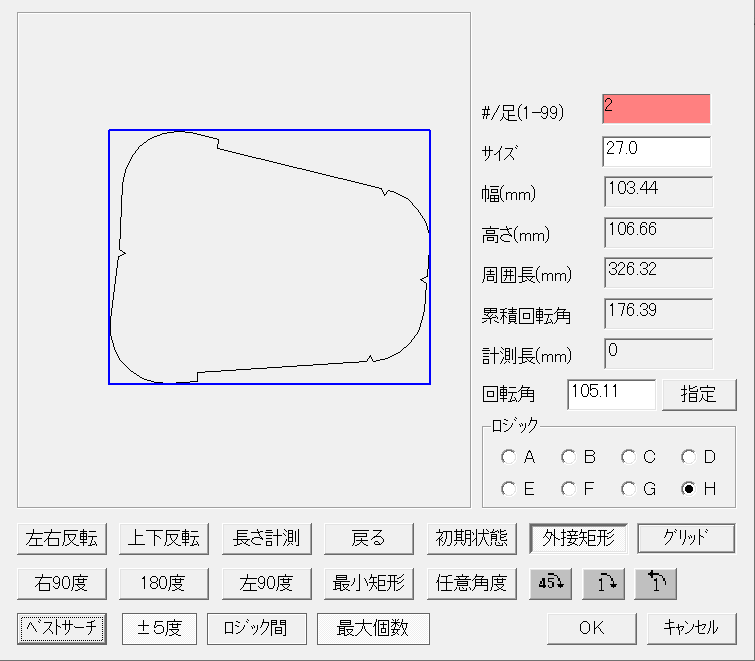Select logic radio button E
The height and width of the screenshot is (661, 755).
click(508, 489)
